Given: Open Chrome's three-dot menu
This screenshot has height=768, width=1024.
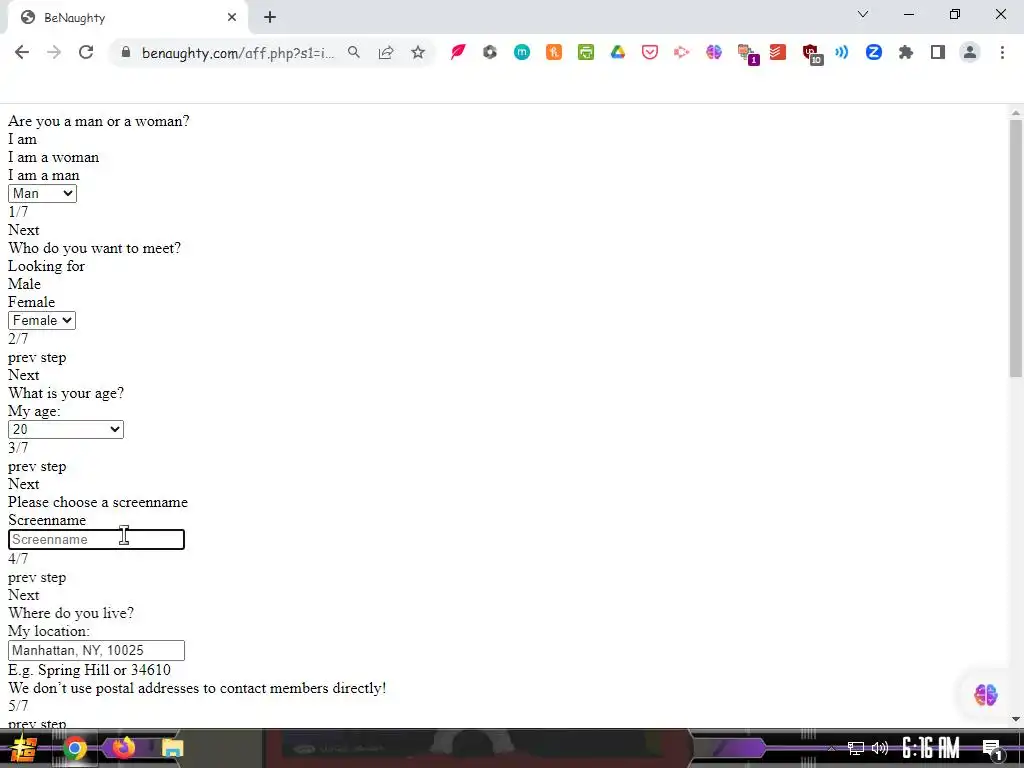Looking at the screenshot, I should tap(1002, 52).
